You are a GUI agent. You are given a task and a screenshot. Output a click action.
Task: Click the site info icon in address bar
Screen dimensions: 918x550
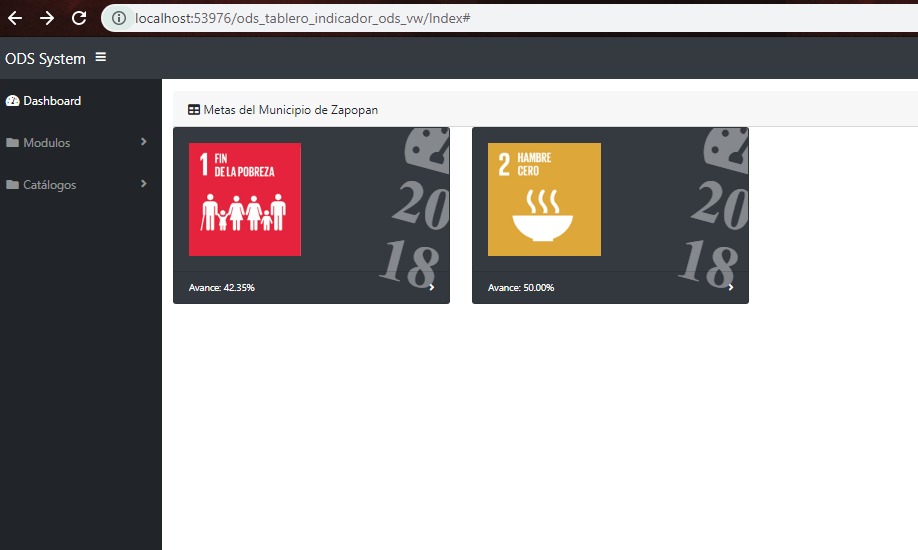point(119,18)
